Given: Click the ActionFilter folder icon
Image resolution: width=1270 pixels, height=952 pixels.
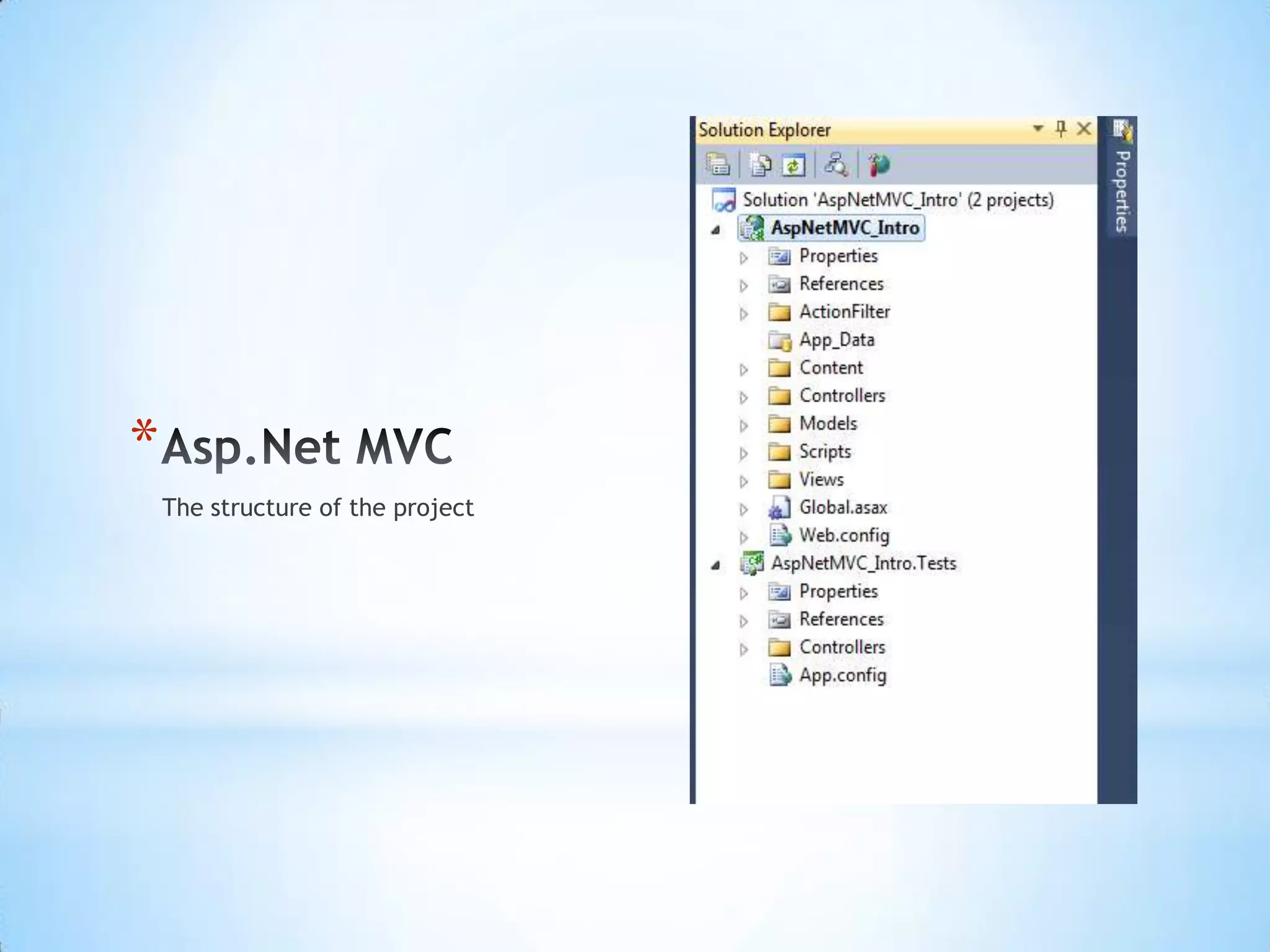Looking at the screenshot, I should [779, 312].
